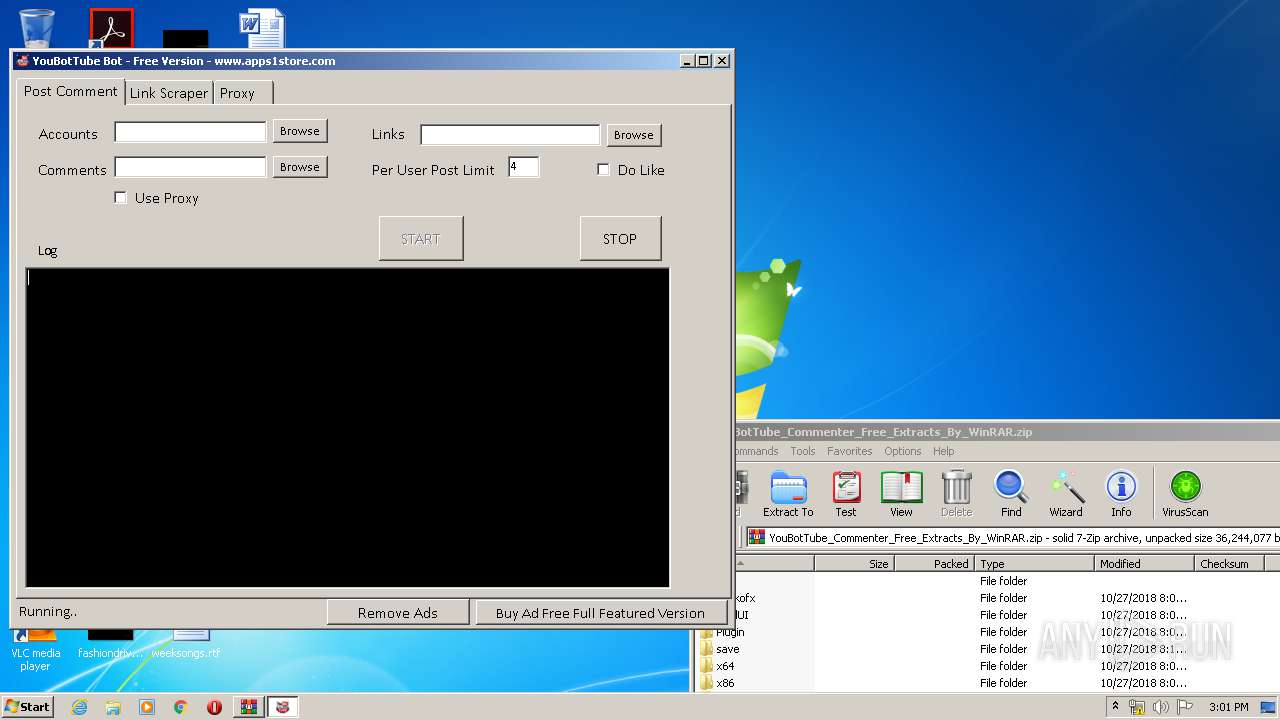1280x720 pixels.
Task: Sort by Modified column in WinRAR
Action: tap(1145, 564)
